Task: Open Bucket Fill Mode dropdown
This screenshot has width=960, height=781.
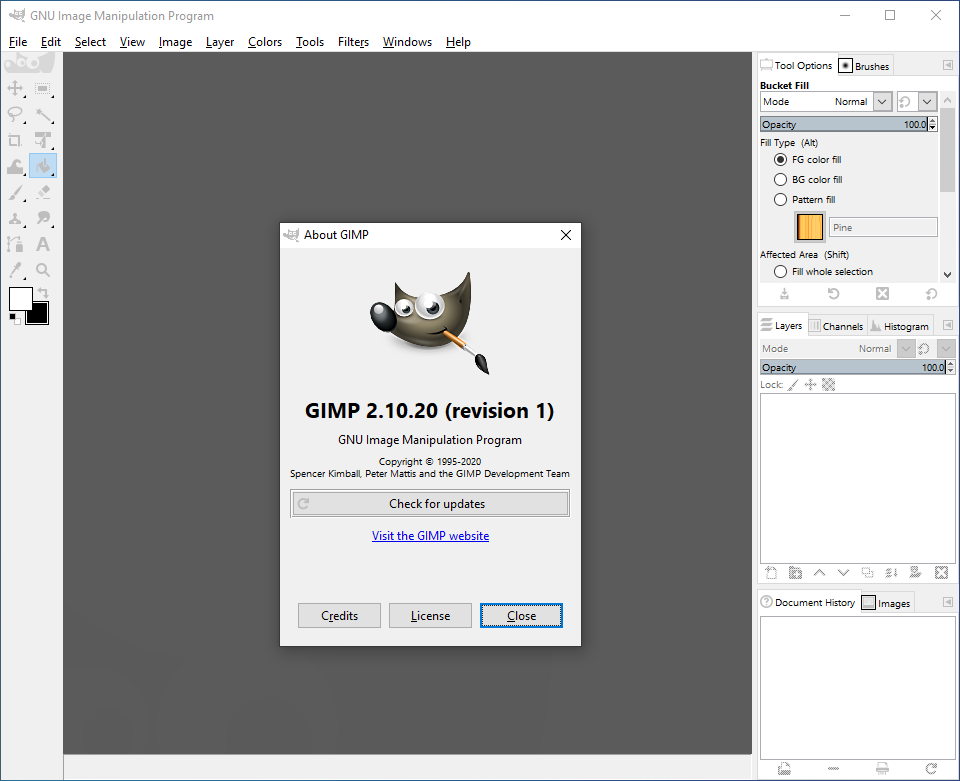Action: tap(826, 102)
